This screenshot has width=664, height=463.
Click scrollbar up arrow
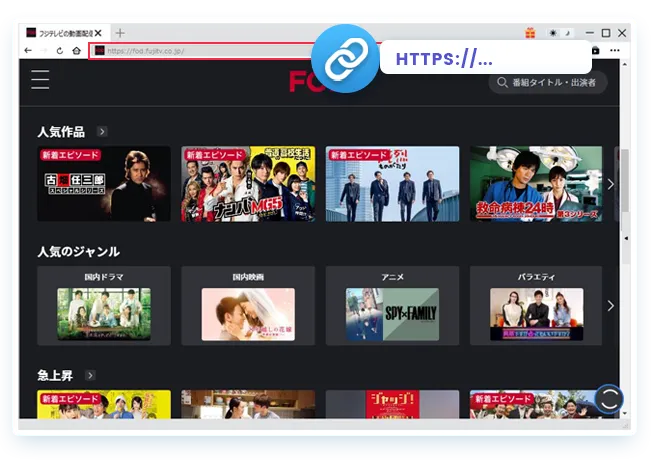click(x=625, y=64)
